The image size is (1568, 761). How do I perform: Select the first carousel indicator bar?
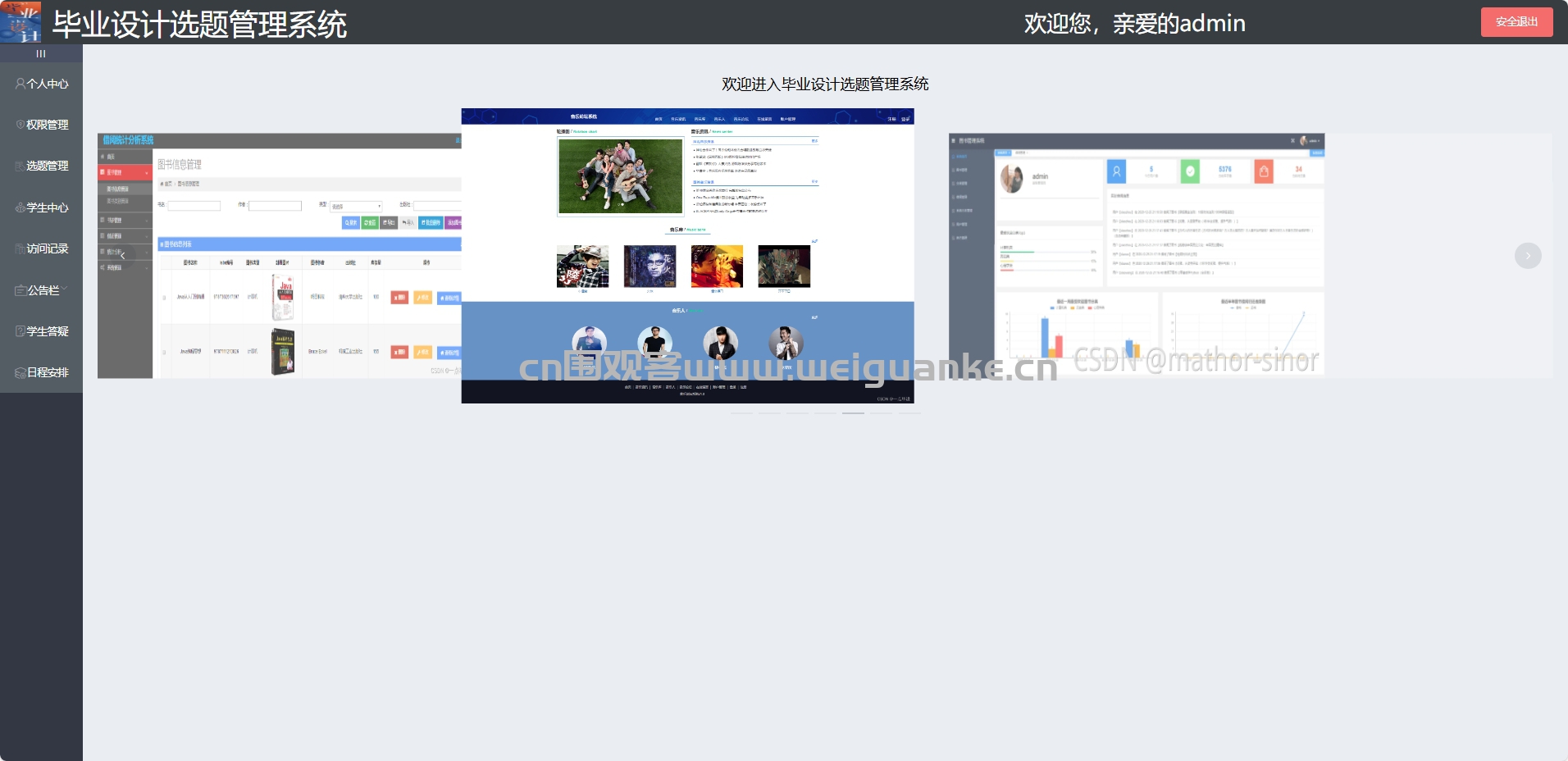click(741, 413)
